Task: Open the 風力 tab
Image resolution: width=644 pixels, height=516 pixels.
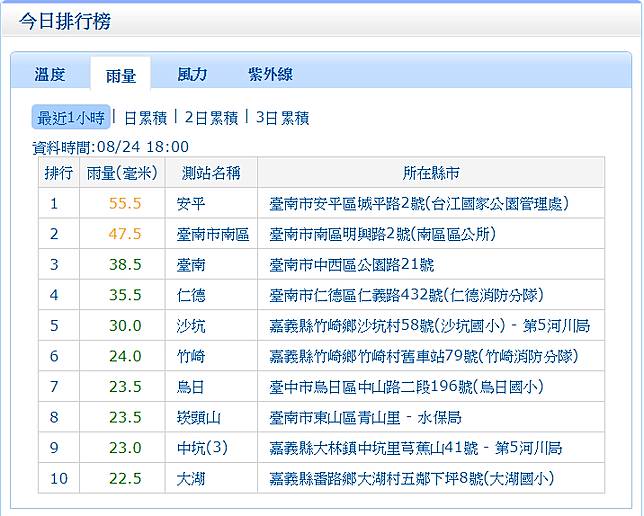Action: coord(192,75)
